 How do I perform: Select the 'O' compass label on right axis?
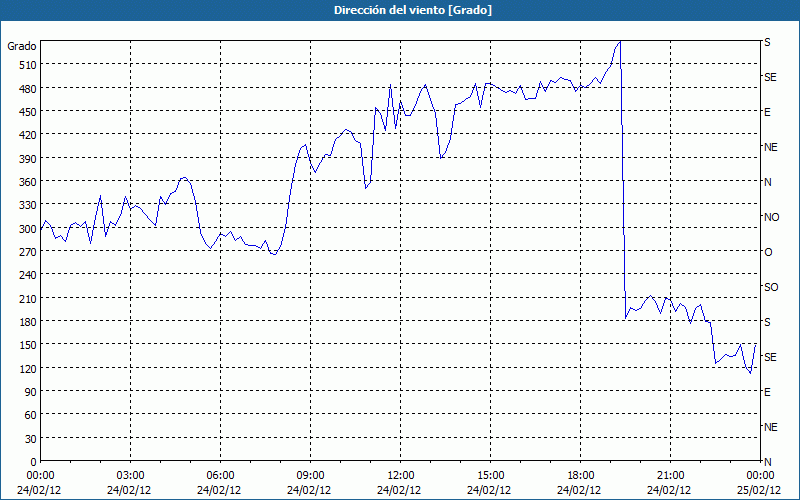click(768, 252)
